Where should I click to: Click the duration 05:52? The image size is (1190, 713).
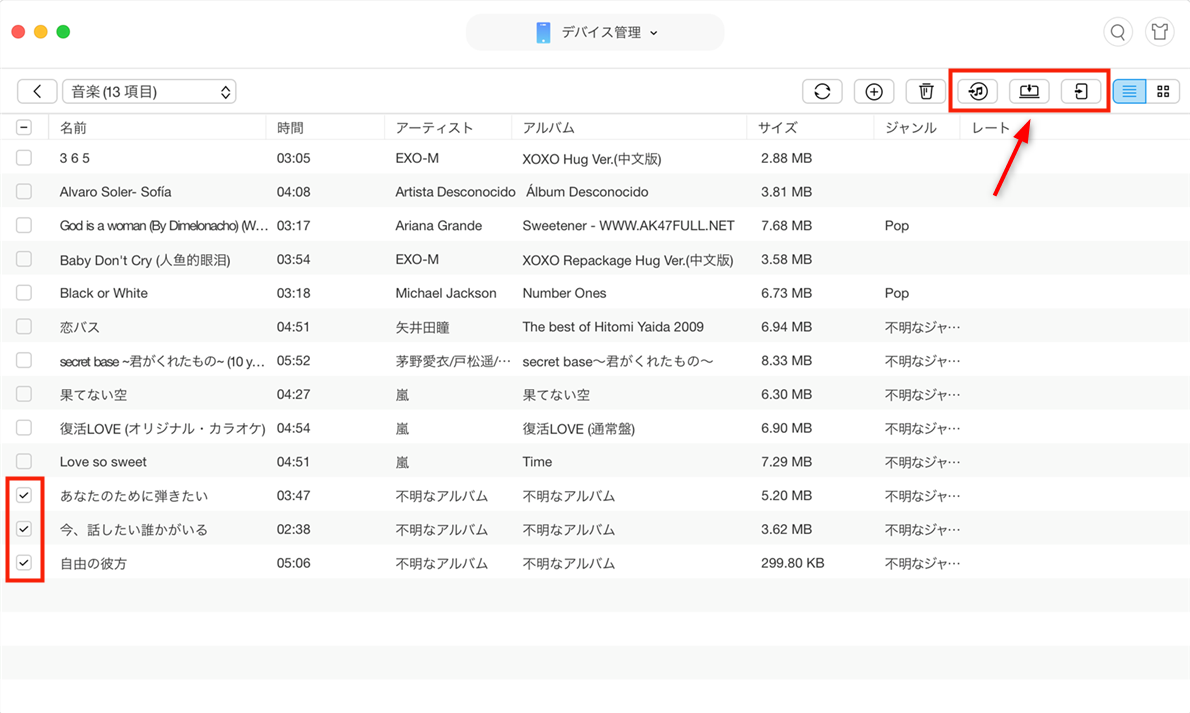pos(294,361)
